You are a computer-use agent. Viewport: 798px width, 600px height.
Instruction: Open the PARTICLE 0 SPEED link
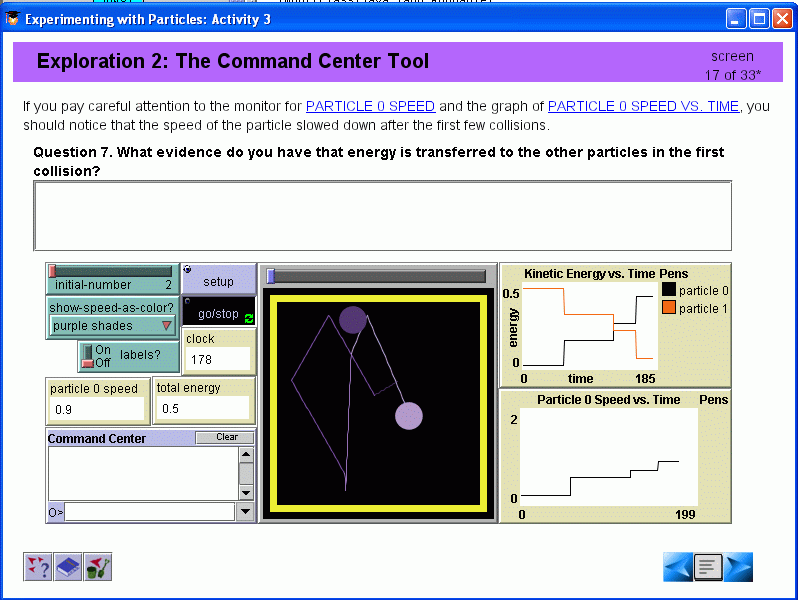[370, 106]
